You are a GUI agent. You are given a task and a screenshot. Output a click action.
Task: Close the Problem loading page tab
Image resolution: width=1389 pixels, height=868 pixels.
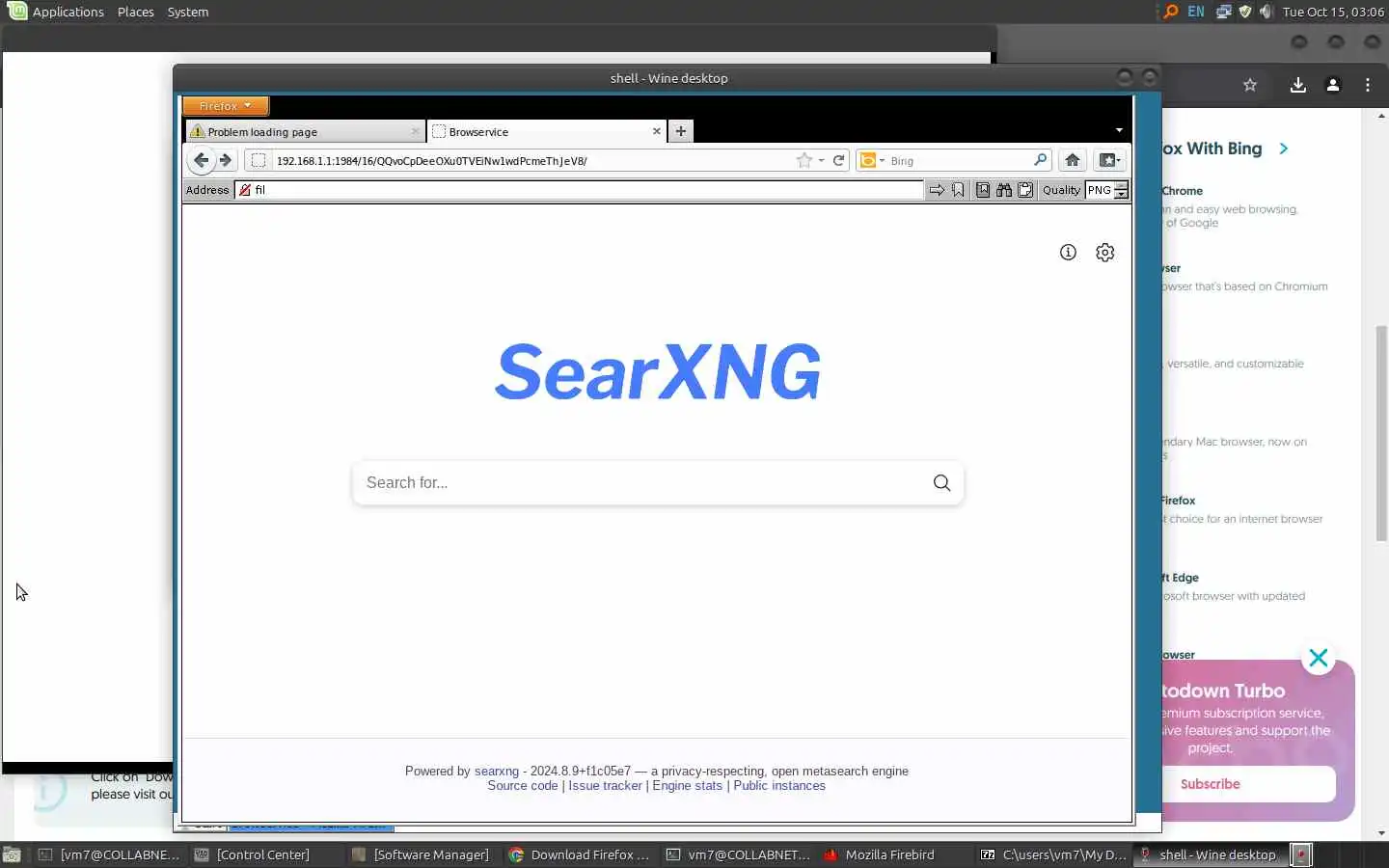[416, 131]
